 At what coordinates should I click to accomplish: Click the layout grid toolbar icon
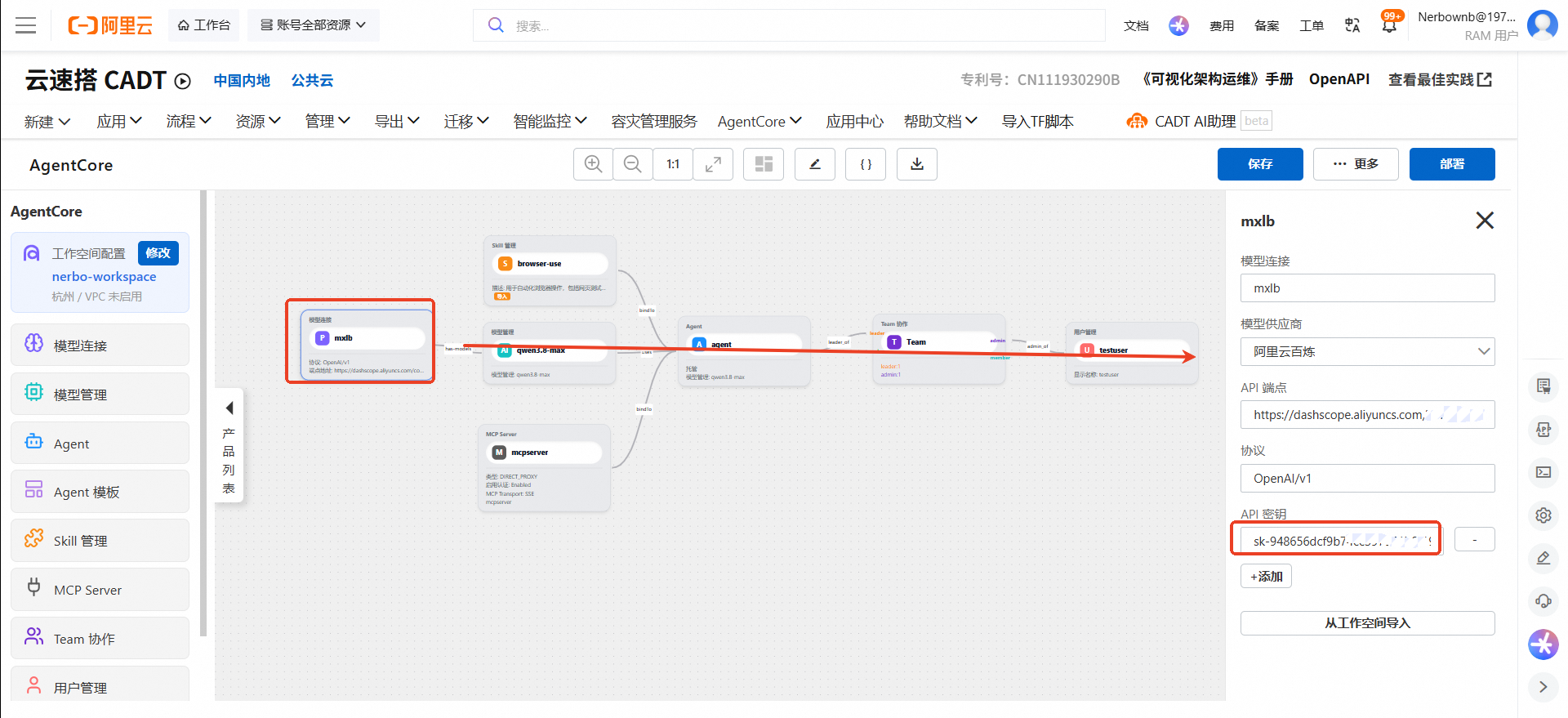(764, 164)
